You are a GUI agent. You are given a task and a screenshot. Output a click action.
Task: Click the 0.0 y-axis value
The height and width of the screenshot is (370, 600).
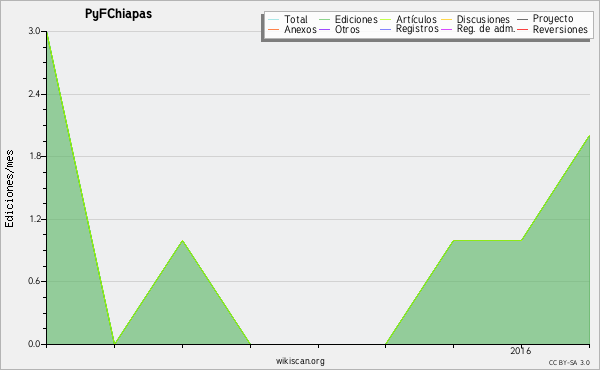(34, 344)
